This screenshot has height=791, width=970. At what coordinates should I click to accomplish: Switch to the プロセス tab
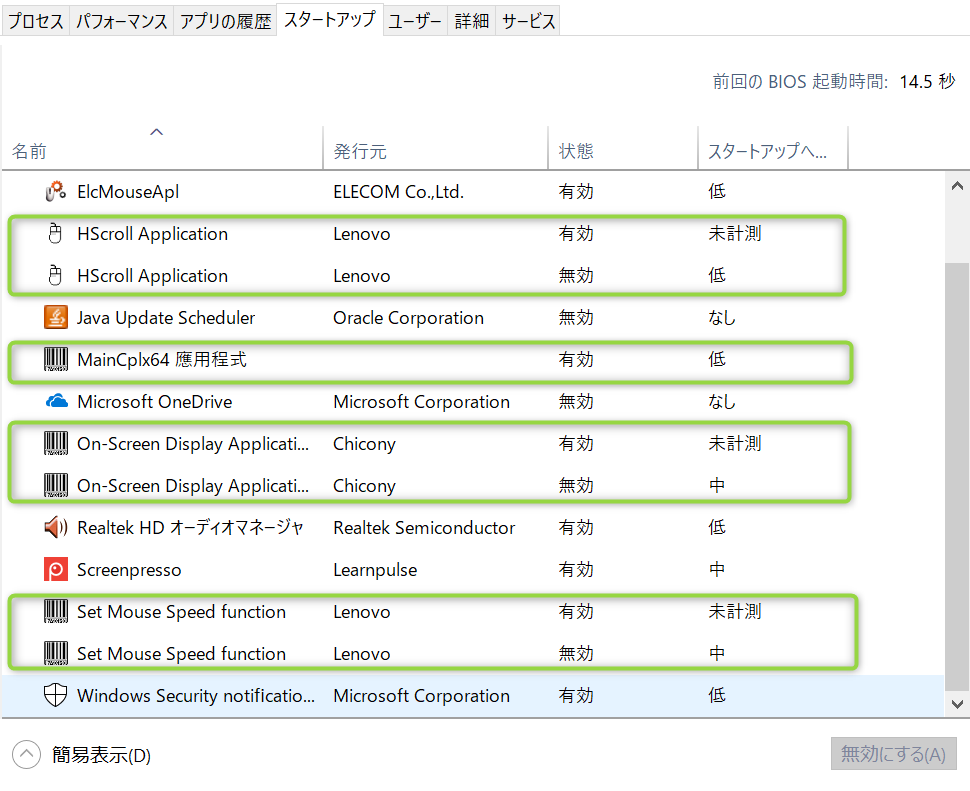click(36, 21)
